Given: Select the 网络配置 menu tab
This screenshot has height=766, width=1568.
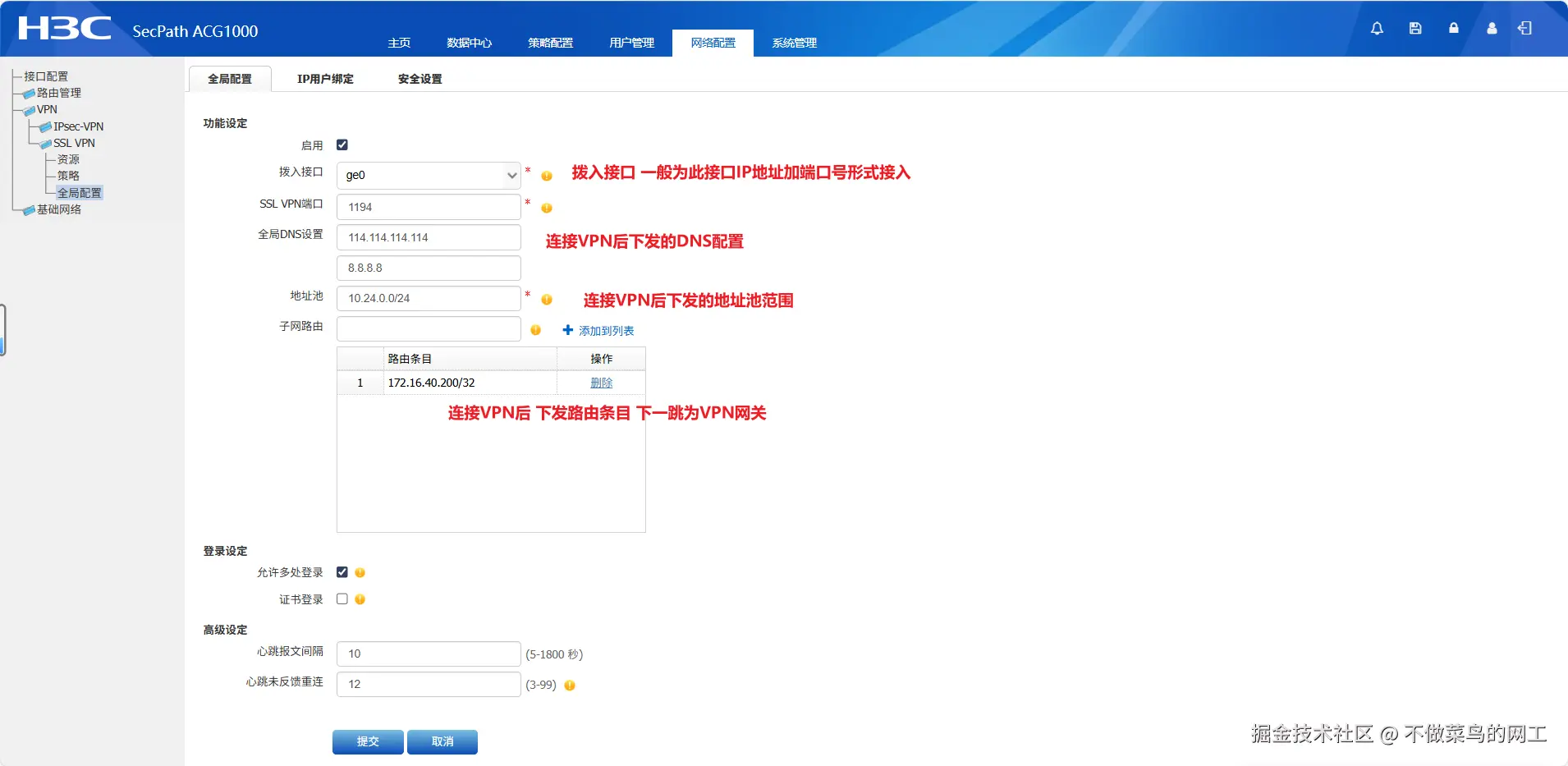Looking at the screenshot, I should tap(713, 43).
